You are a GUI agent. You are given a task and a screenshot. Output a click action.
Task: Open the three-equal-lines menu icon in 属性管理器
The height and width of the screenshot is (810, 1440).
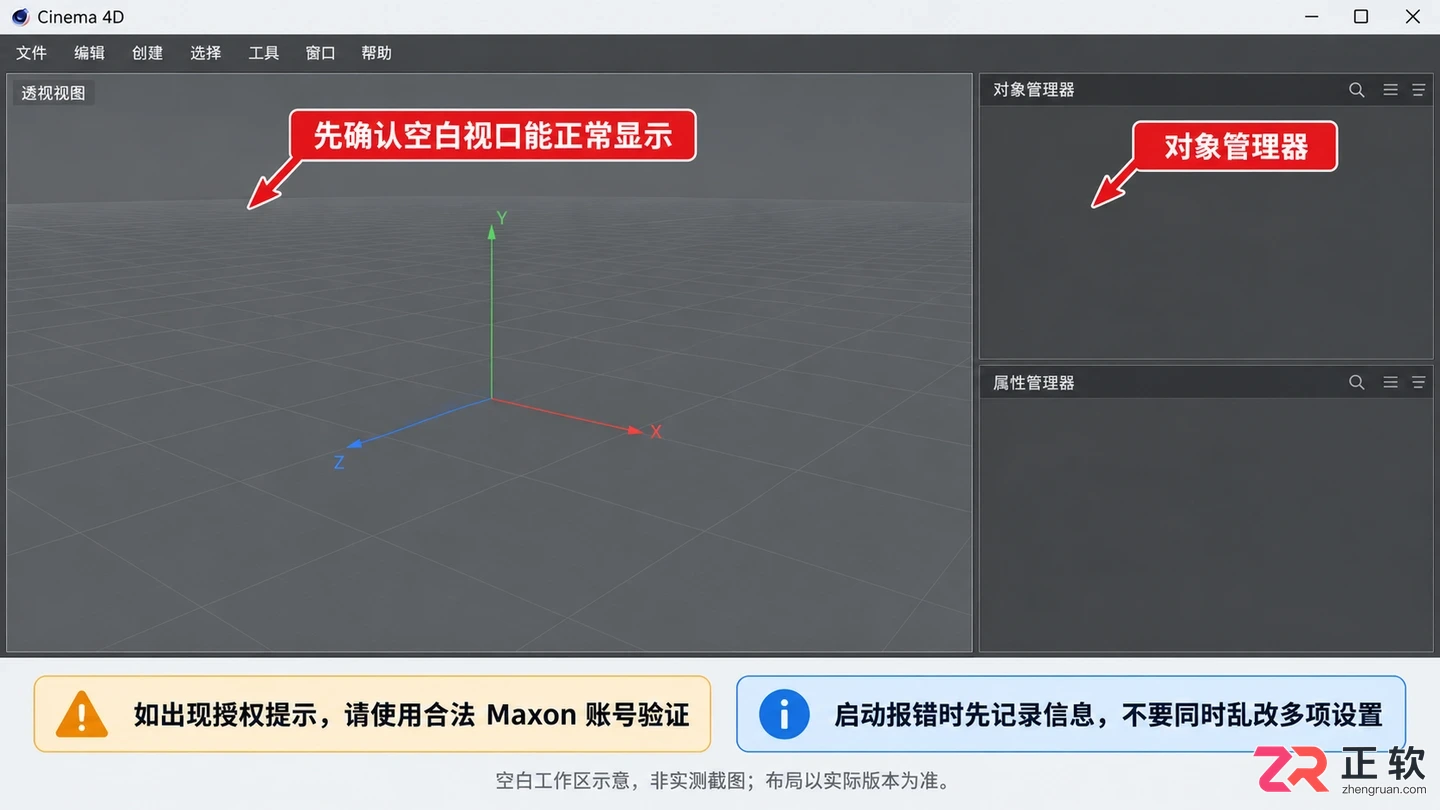tap(1390, 382)
